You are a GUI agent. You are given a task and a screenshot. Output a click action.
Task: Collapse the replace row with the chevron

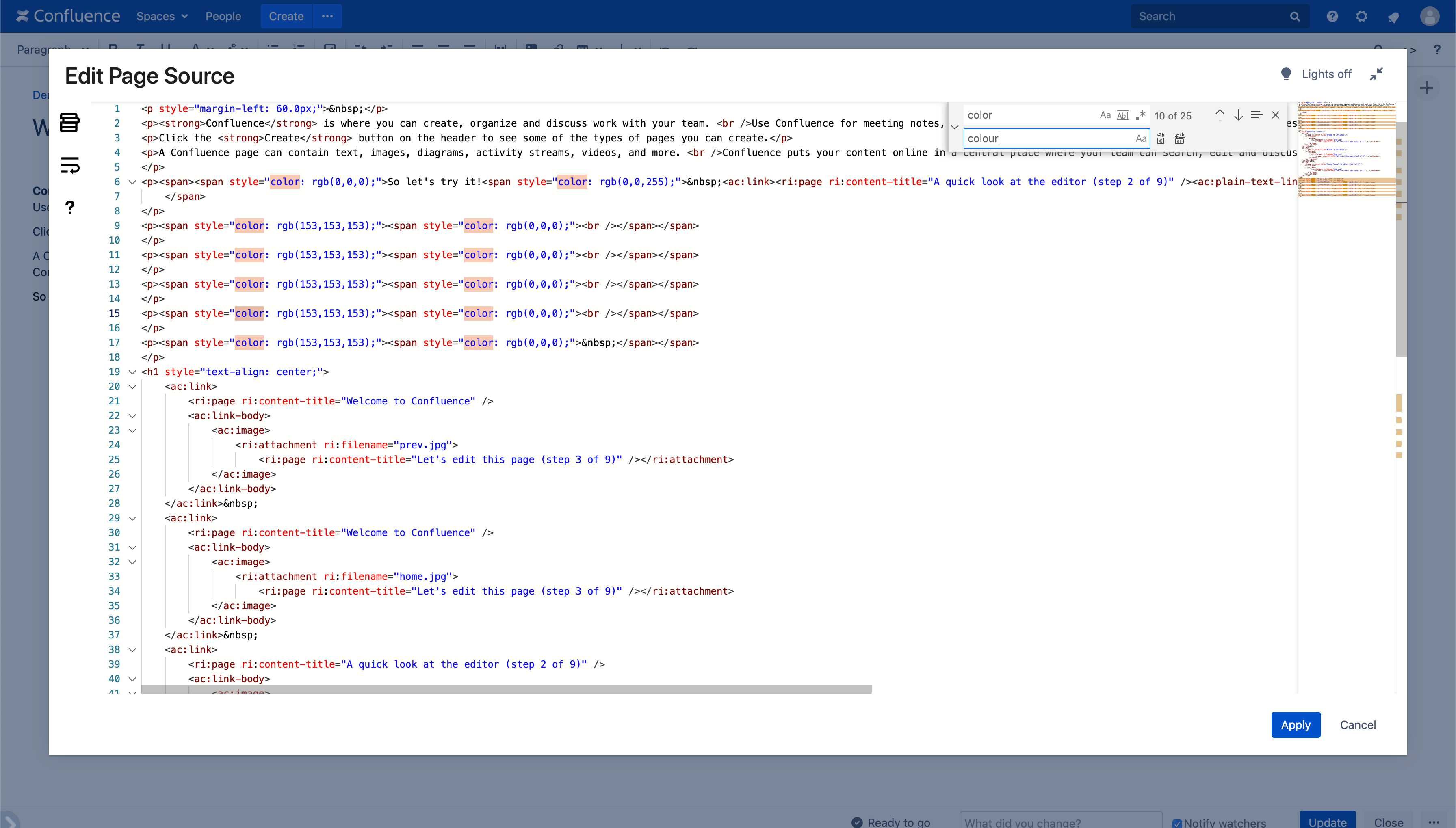click(955, 127)
